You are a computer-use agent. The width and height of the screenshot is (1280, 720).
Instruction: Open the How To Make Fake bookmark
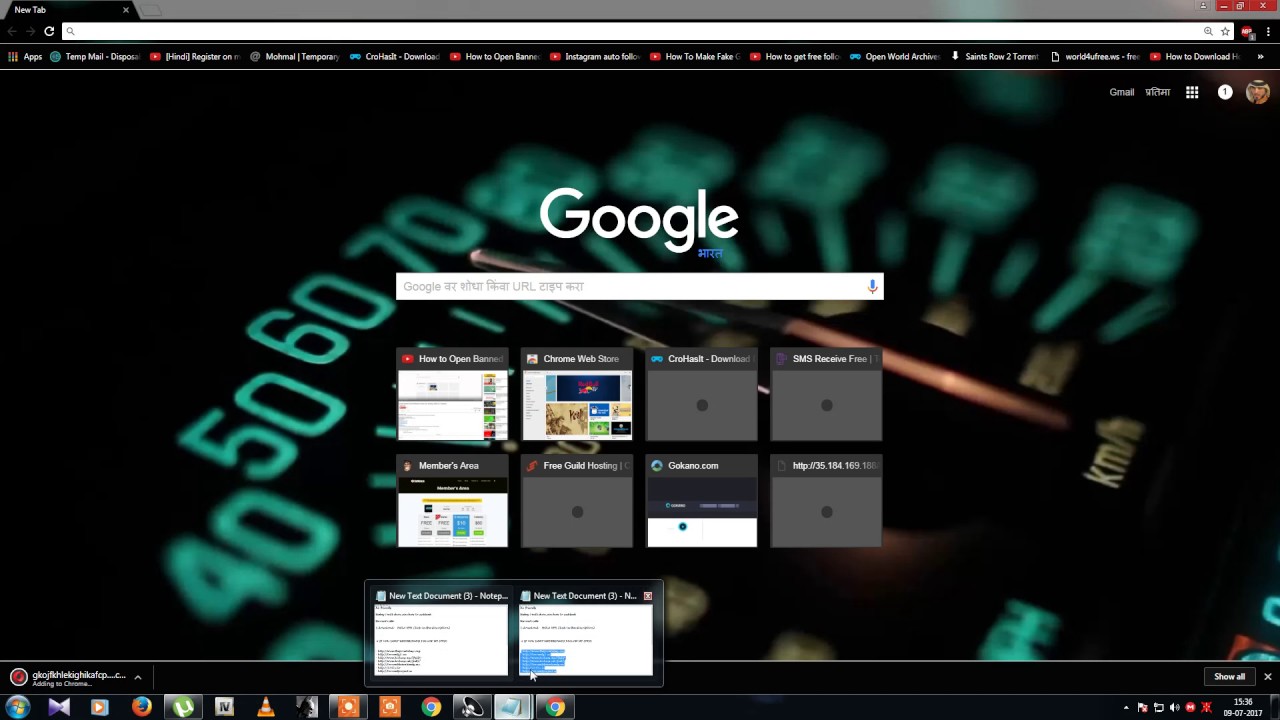(695, 57)
